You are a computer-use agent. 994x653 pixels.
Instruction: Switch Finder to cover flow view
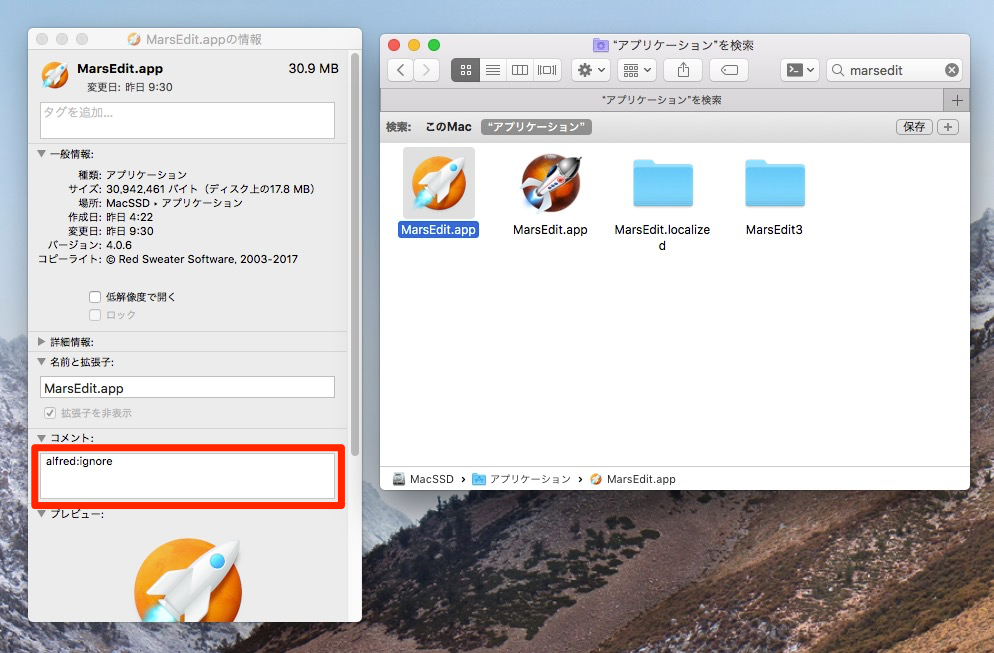coord(547,70)
